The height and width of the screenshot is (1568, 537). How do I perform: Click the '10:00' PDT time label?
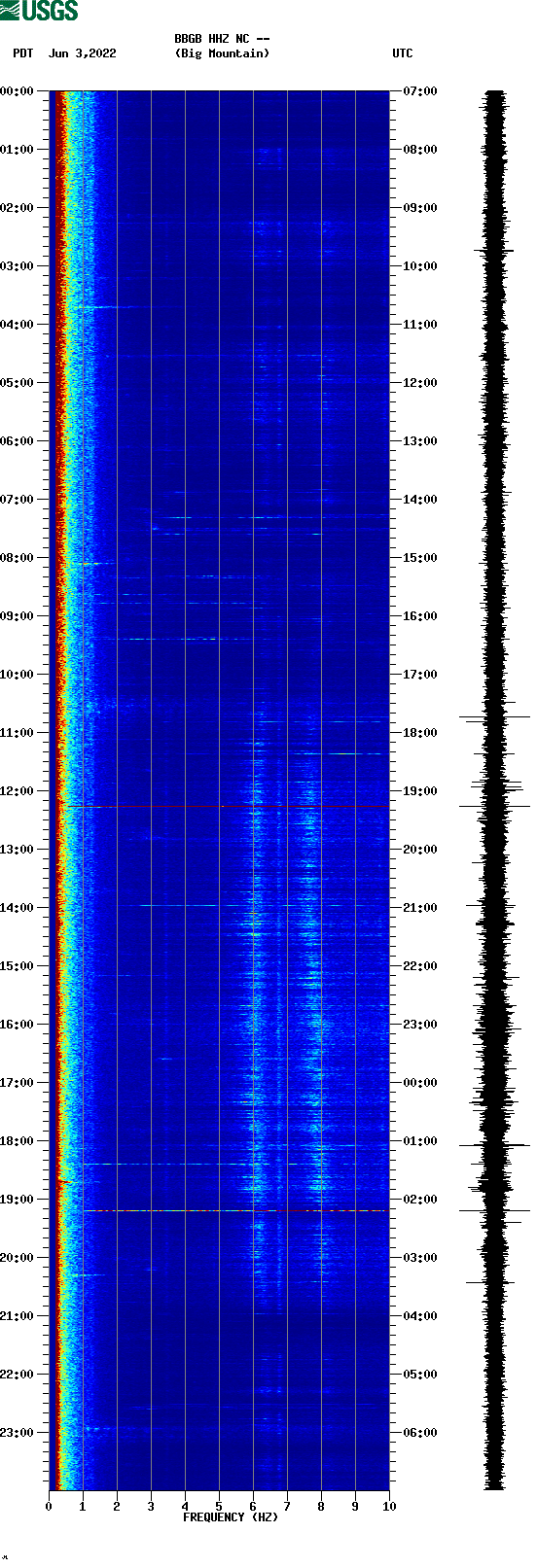coord(18,675)
